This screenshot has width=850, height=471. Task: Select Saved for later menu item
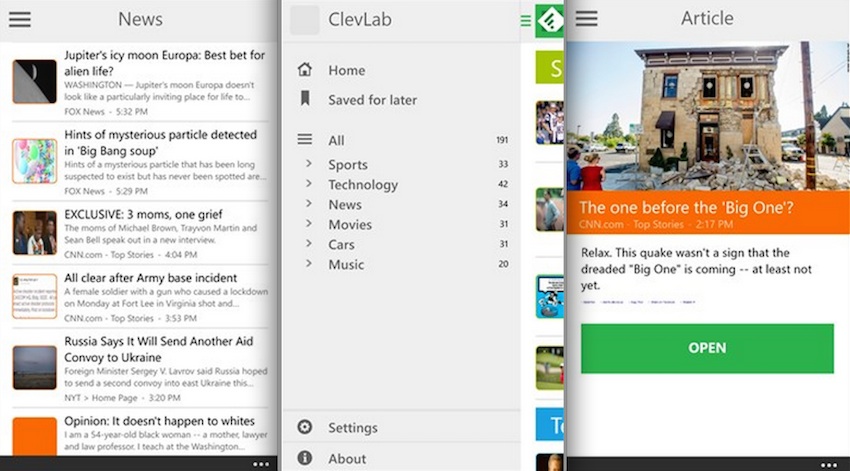tap(372, 100)
